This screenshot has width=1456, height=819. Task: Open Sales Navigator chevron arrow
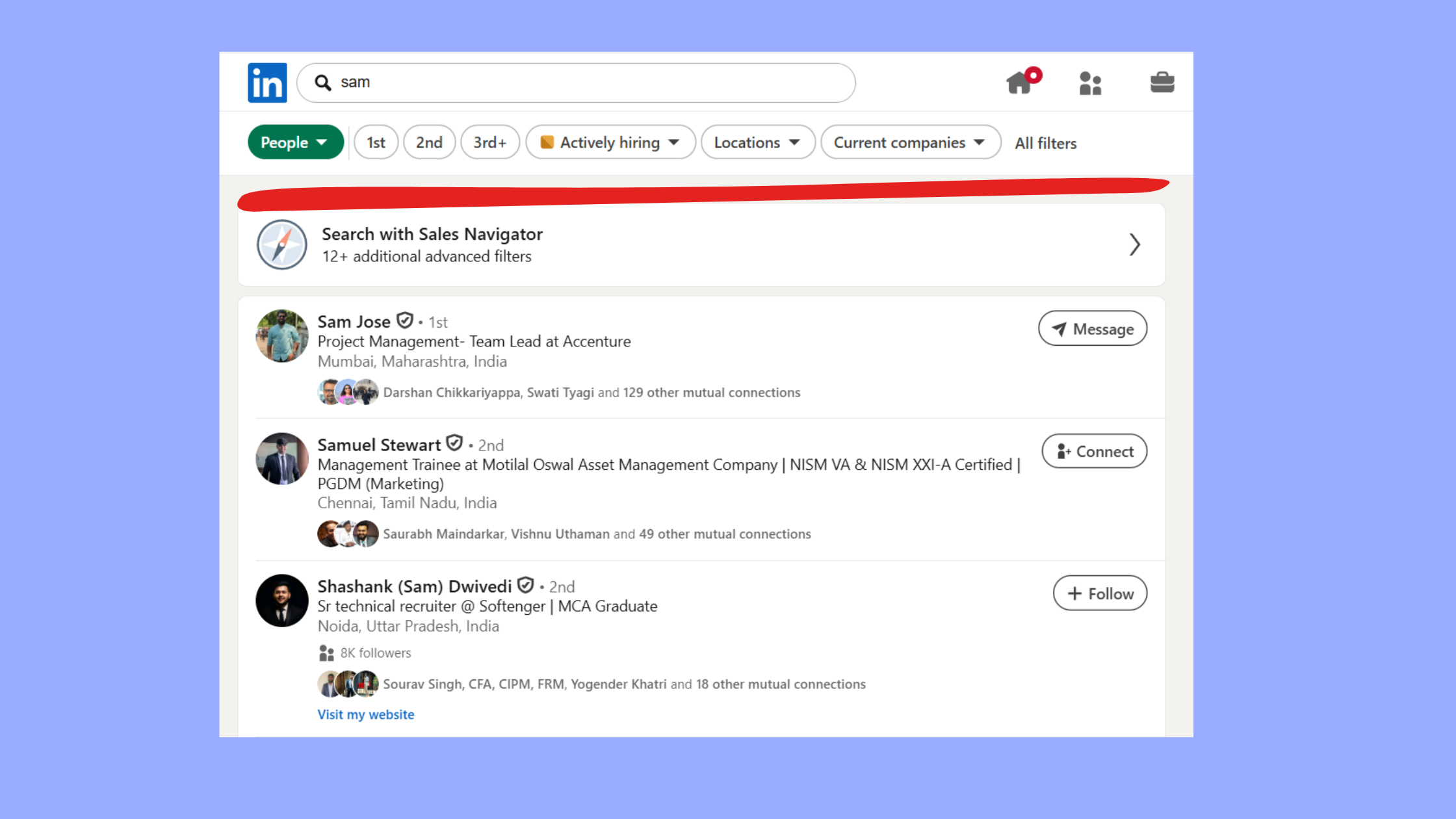(1135, 244)
